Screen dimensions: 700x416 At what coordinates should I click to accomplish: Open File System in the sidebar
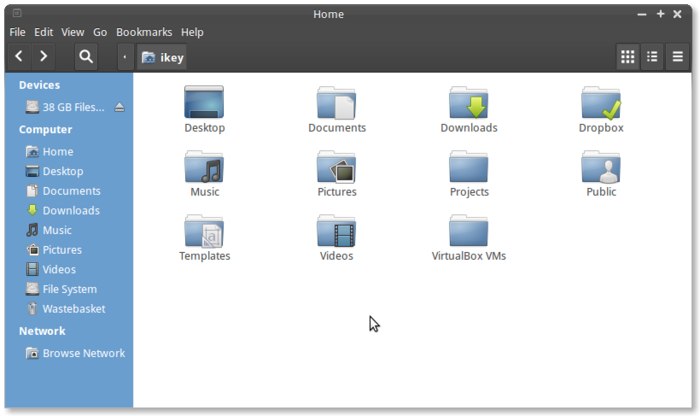69,289
